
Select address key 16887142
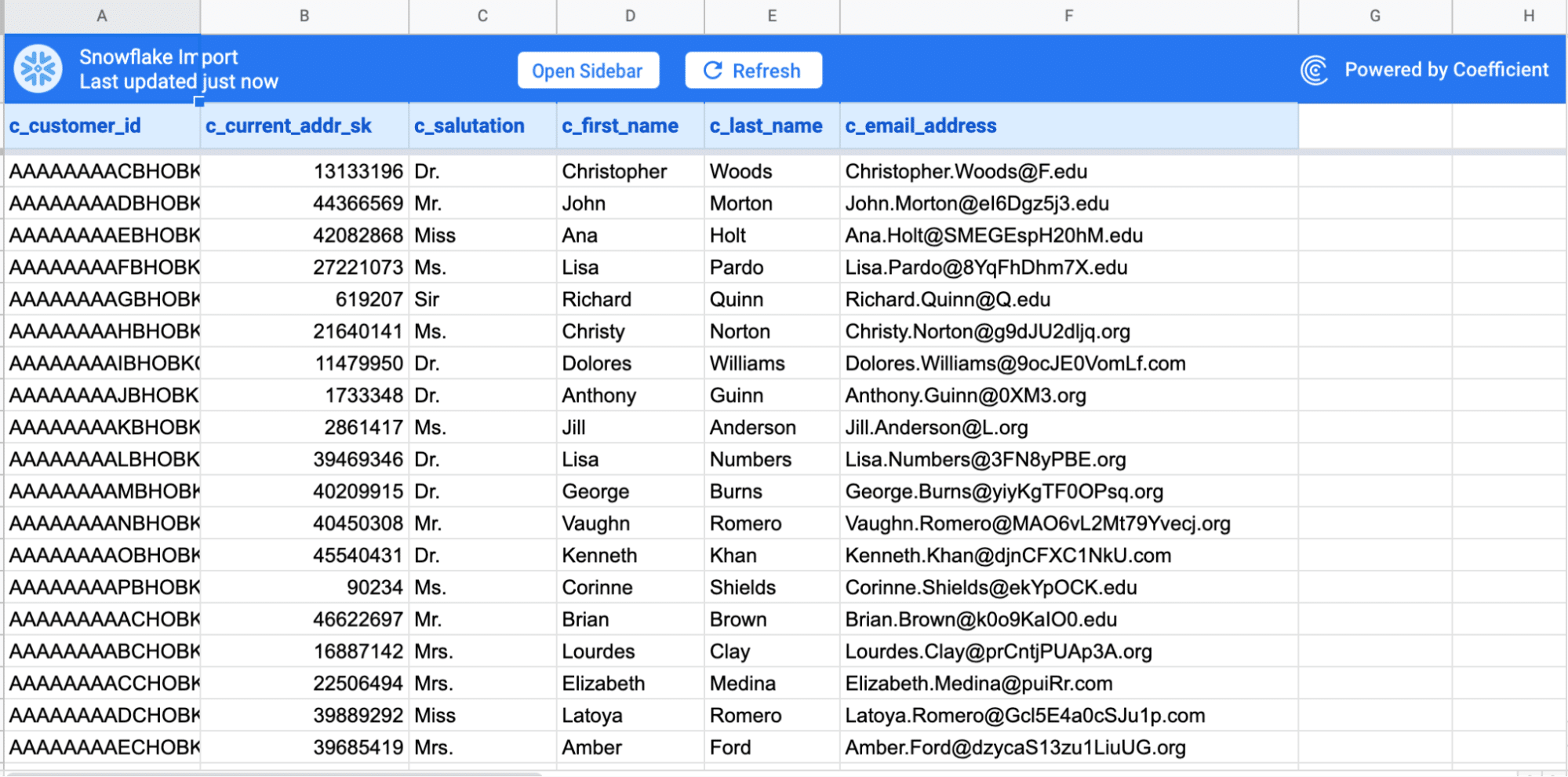[x=304, y=651]
